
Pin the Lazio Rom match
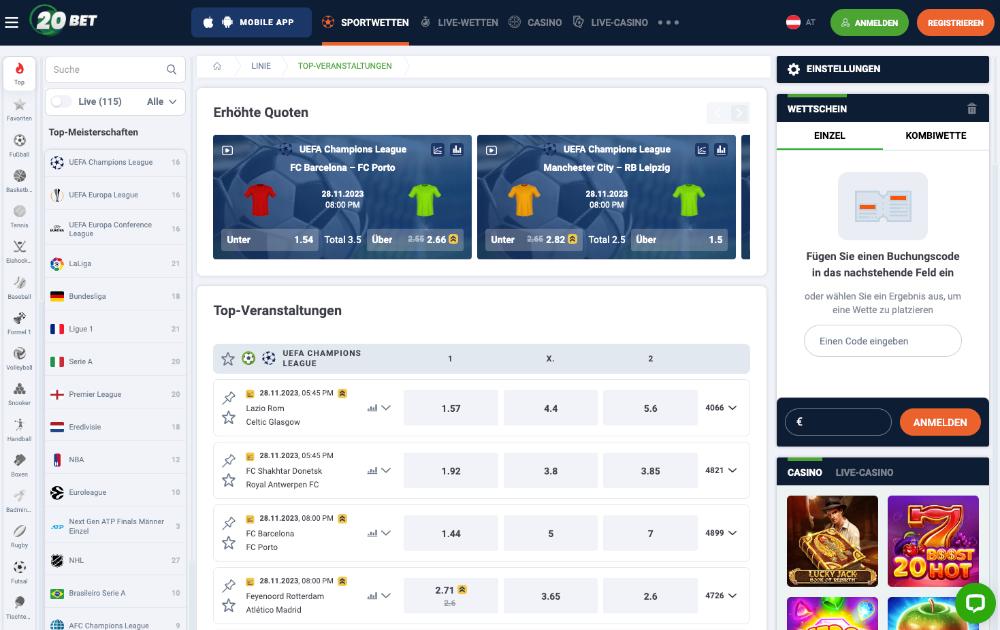click(x=229, y=398)
